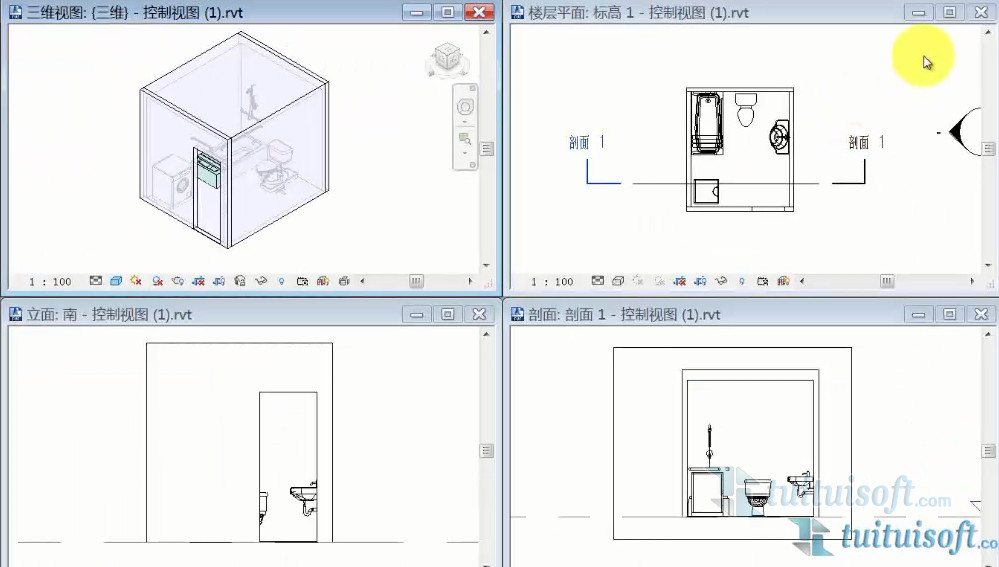Click the floor plan horizontal scrollbar thumb
Screen dimensions: 999x567
[887, 281]
